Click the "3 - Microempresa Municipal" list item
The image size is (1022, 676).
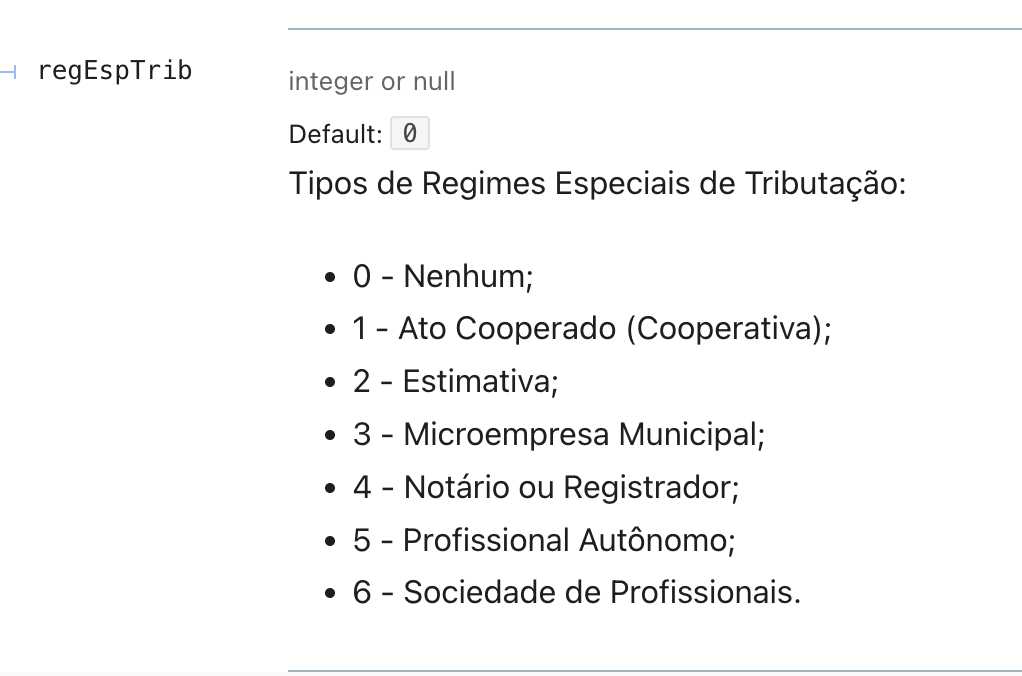(x=559, y=434)
